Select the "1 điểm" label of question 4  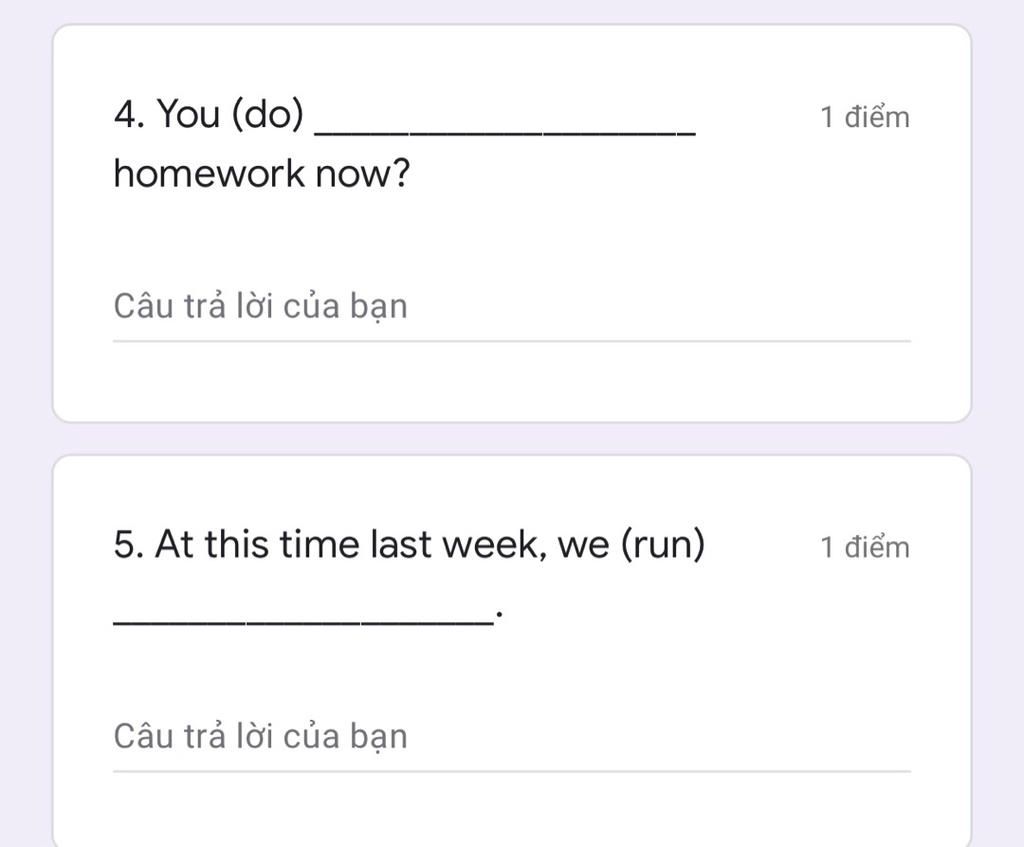(x=865, y=118)
